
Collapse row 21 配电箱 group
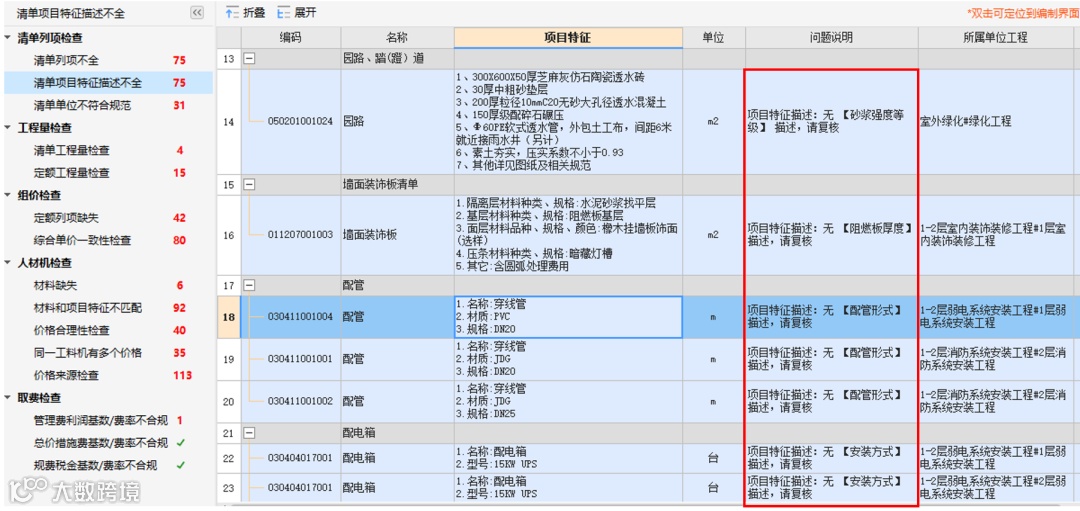click(x=249, y=433)
